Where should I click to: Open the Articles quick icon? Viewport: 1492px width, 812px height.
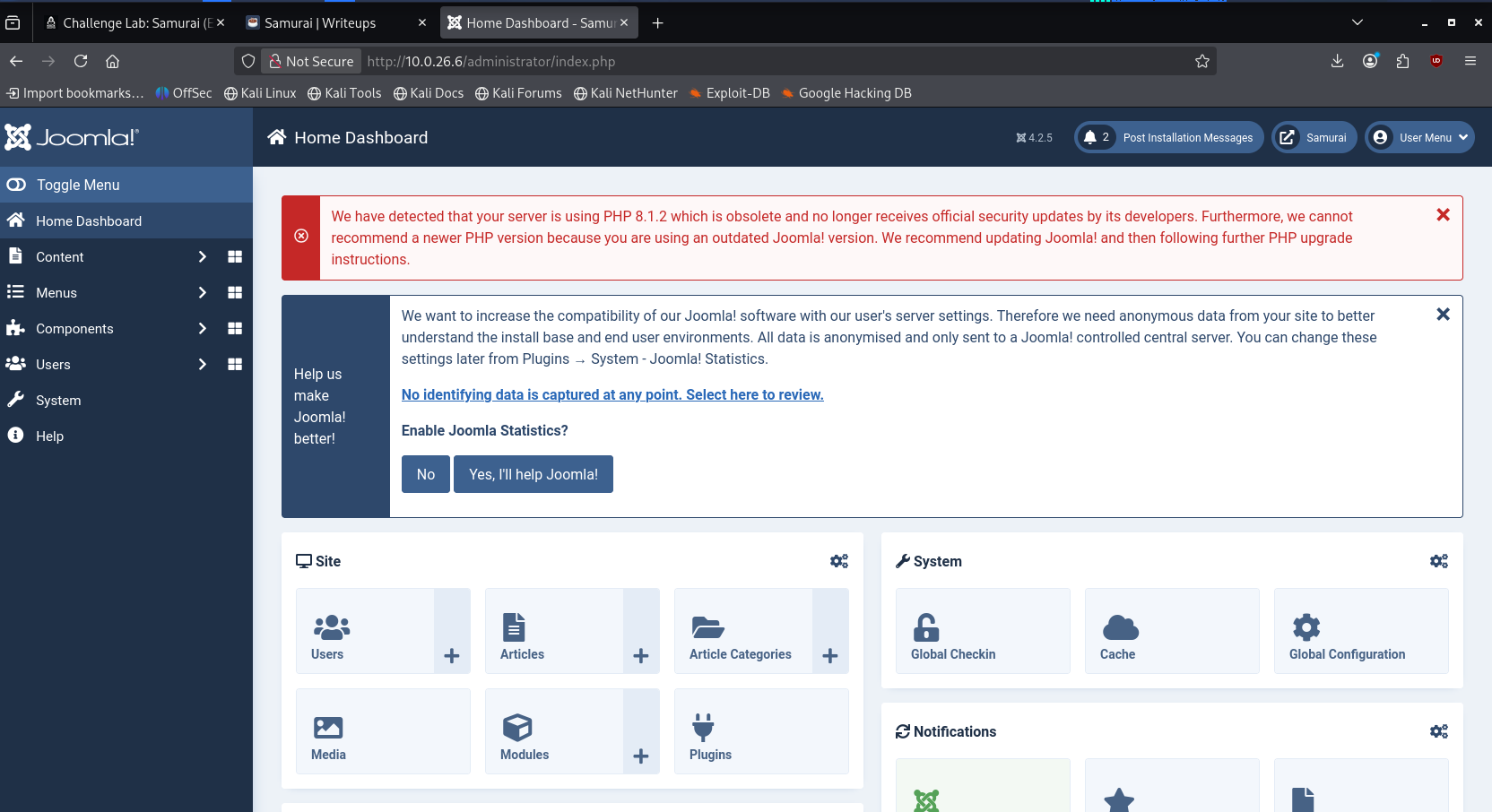554,631
